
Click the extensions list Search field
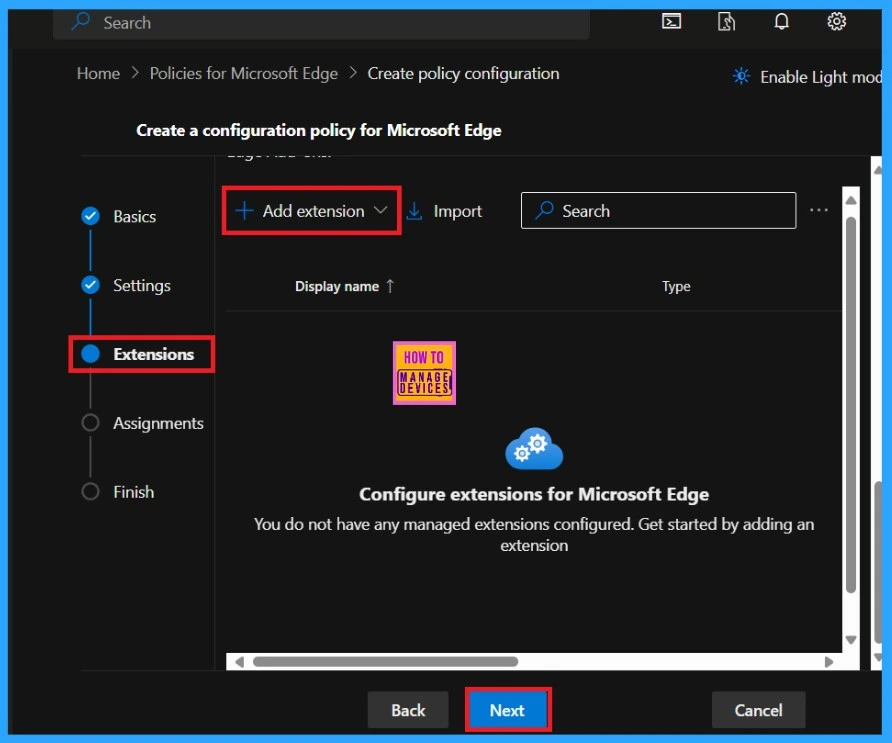point(658,210)
